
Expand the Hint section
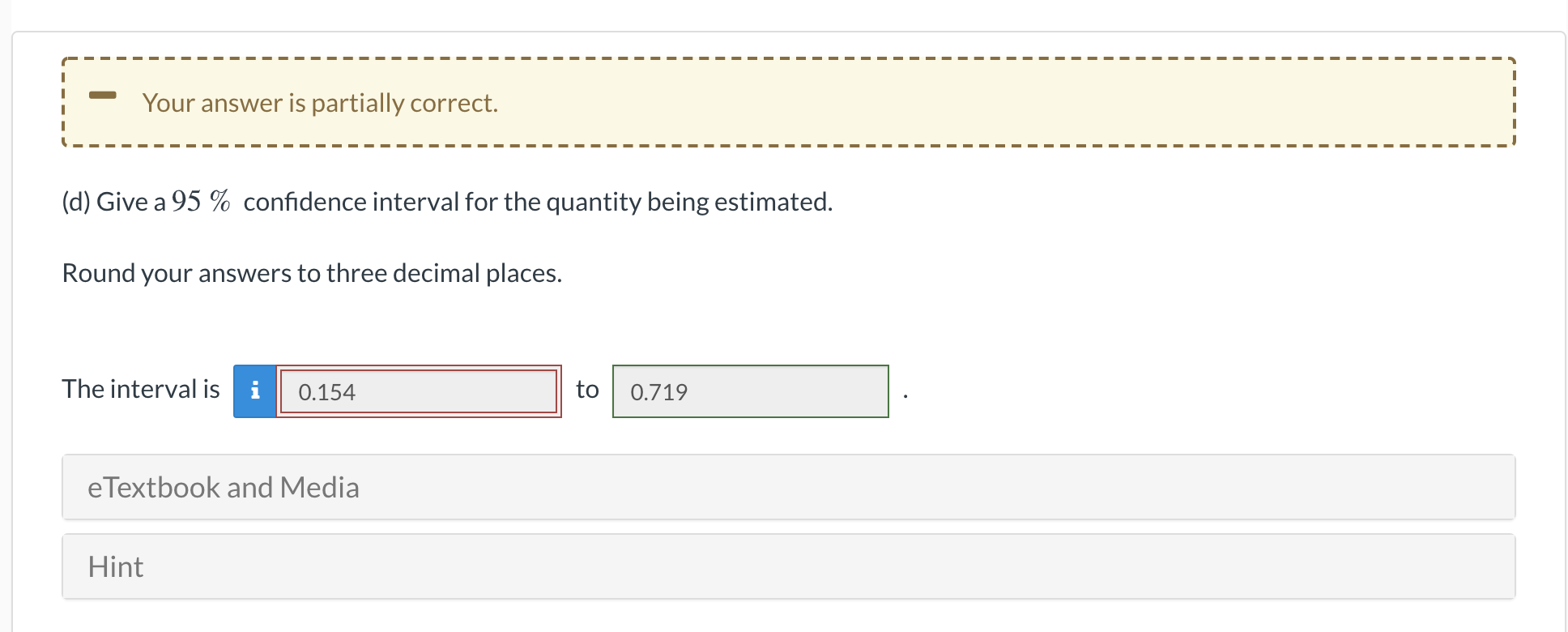788,566
